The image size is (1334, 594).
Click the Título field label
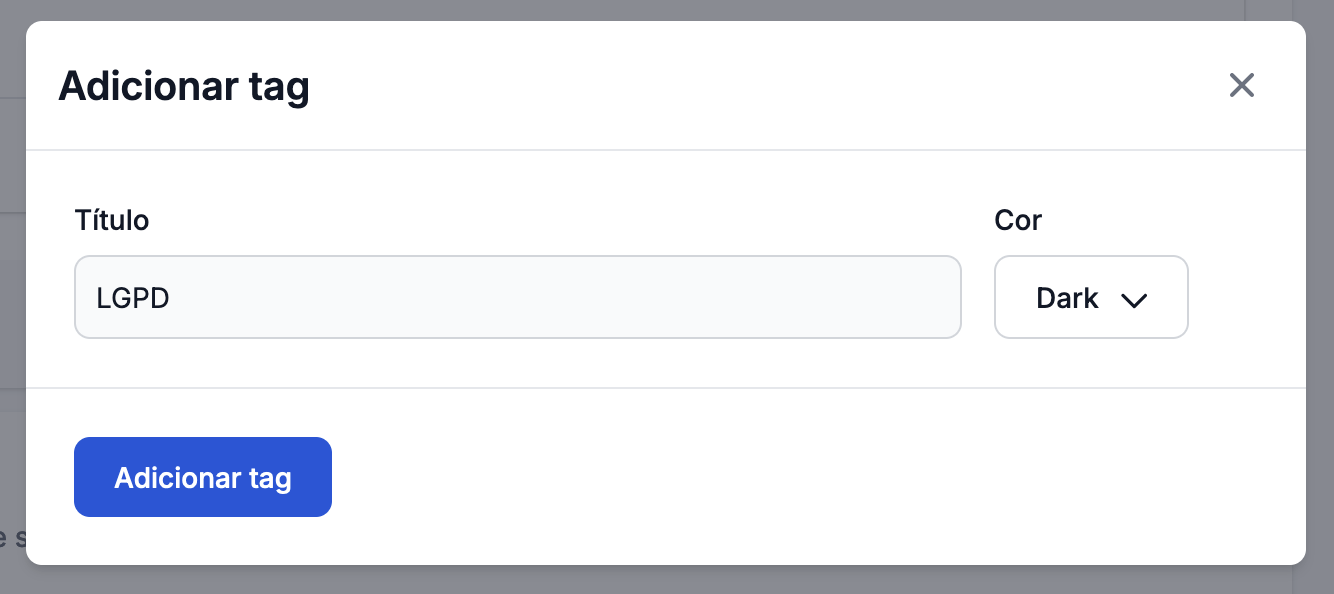112,220
